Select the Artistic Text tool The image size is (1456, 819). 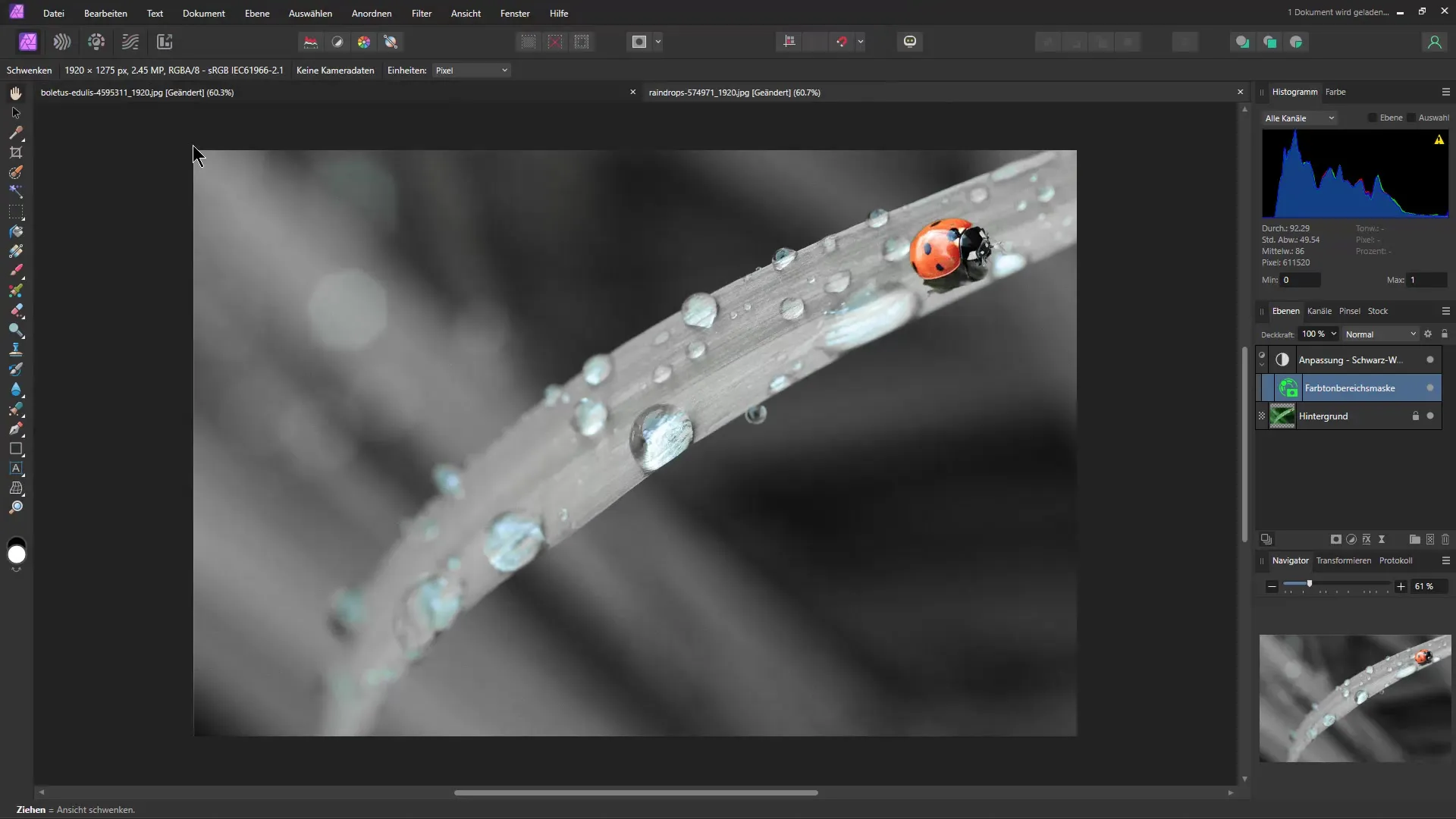[x=16, y=468]
